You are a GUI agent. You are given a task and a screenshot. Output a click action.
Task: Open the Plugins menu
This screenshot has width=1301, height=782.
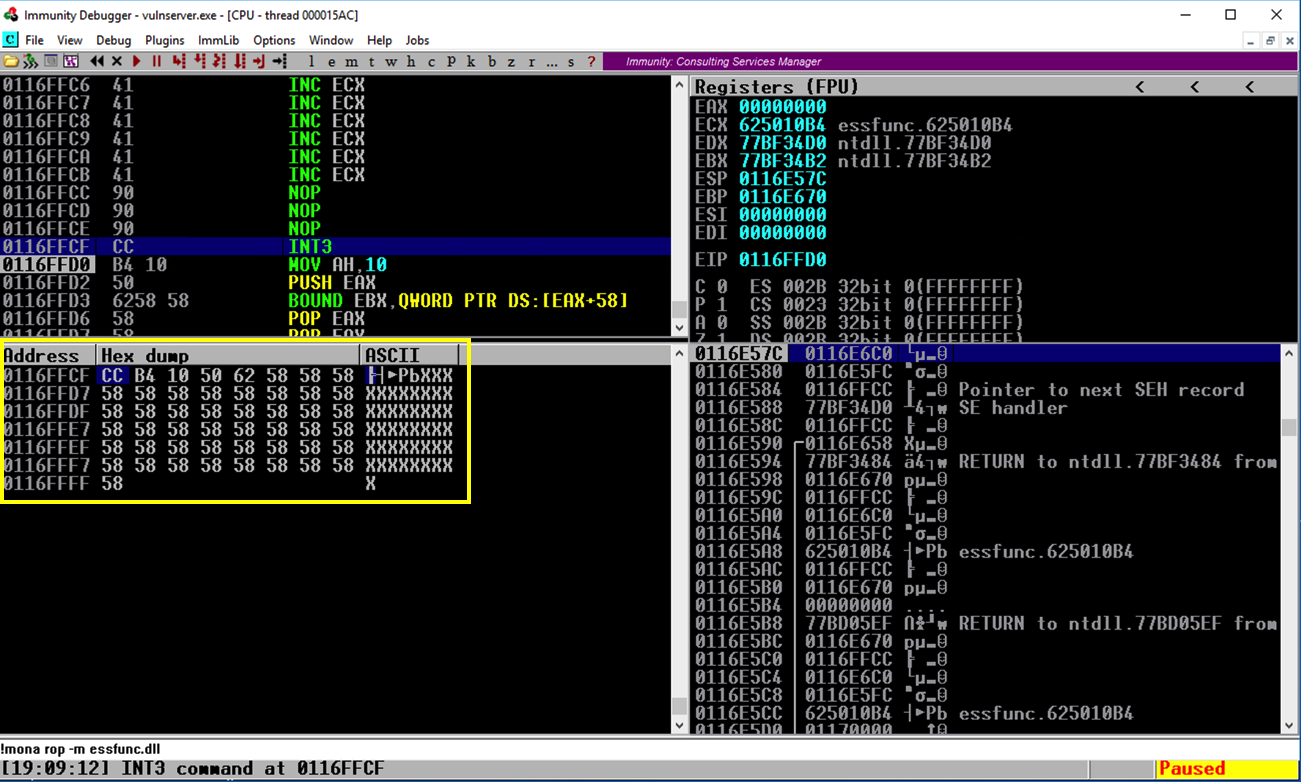[x=165, y=40]
